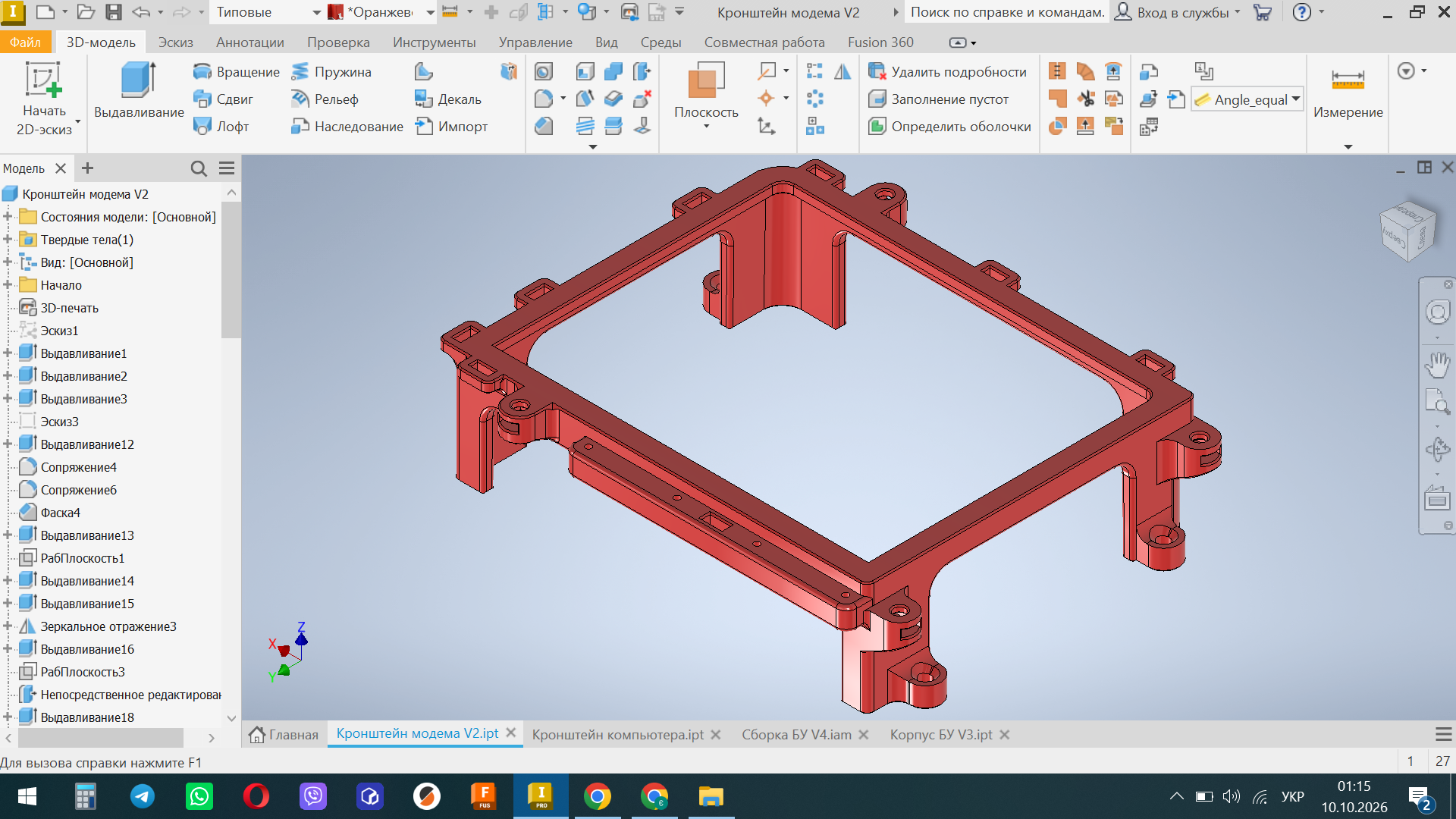1456x819 pixels.
Task: Open the Наследование derive tool
Action: 347,127
